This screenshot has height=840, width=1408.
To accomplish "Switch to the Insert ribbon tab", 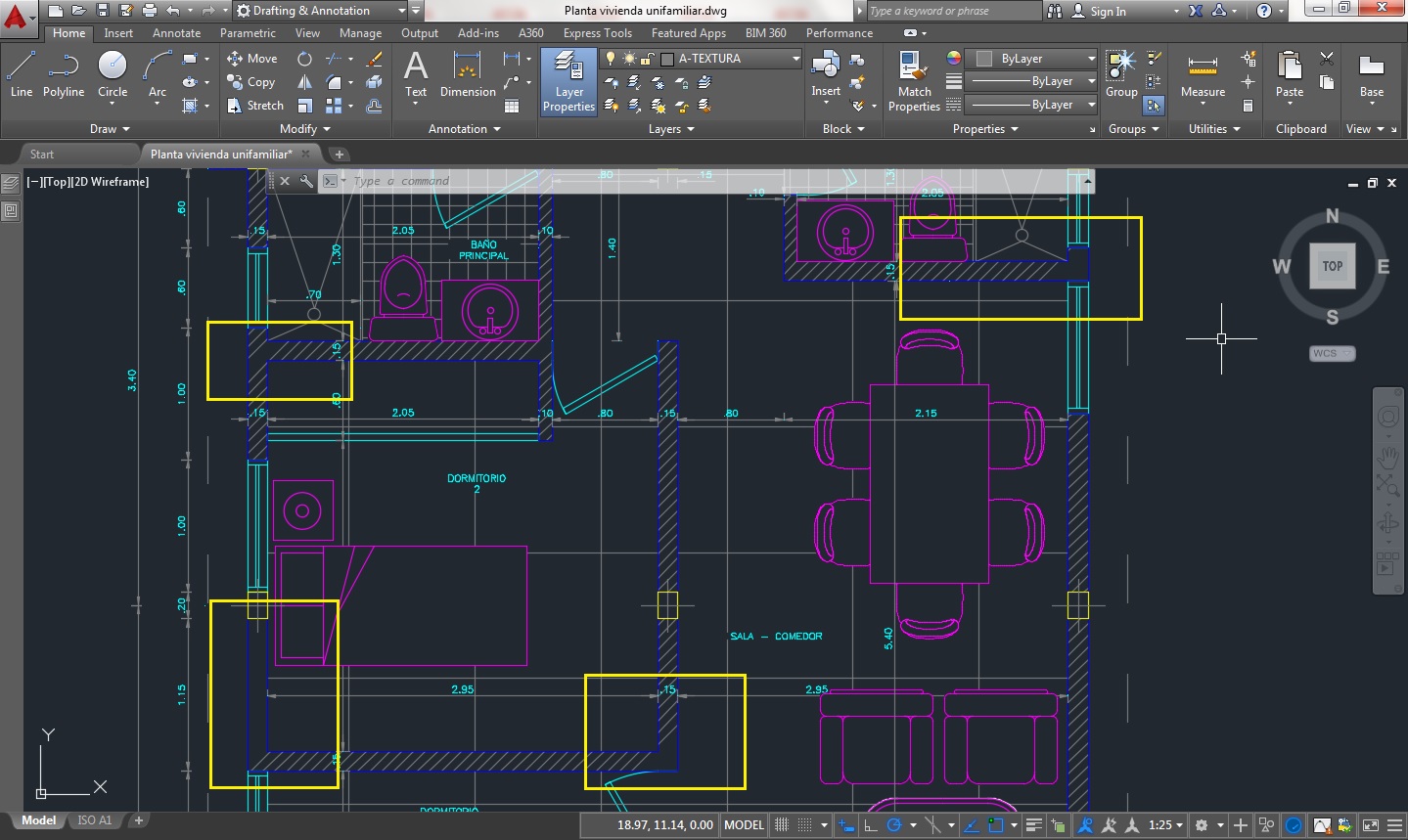I will tap(117, 32).
